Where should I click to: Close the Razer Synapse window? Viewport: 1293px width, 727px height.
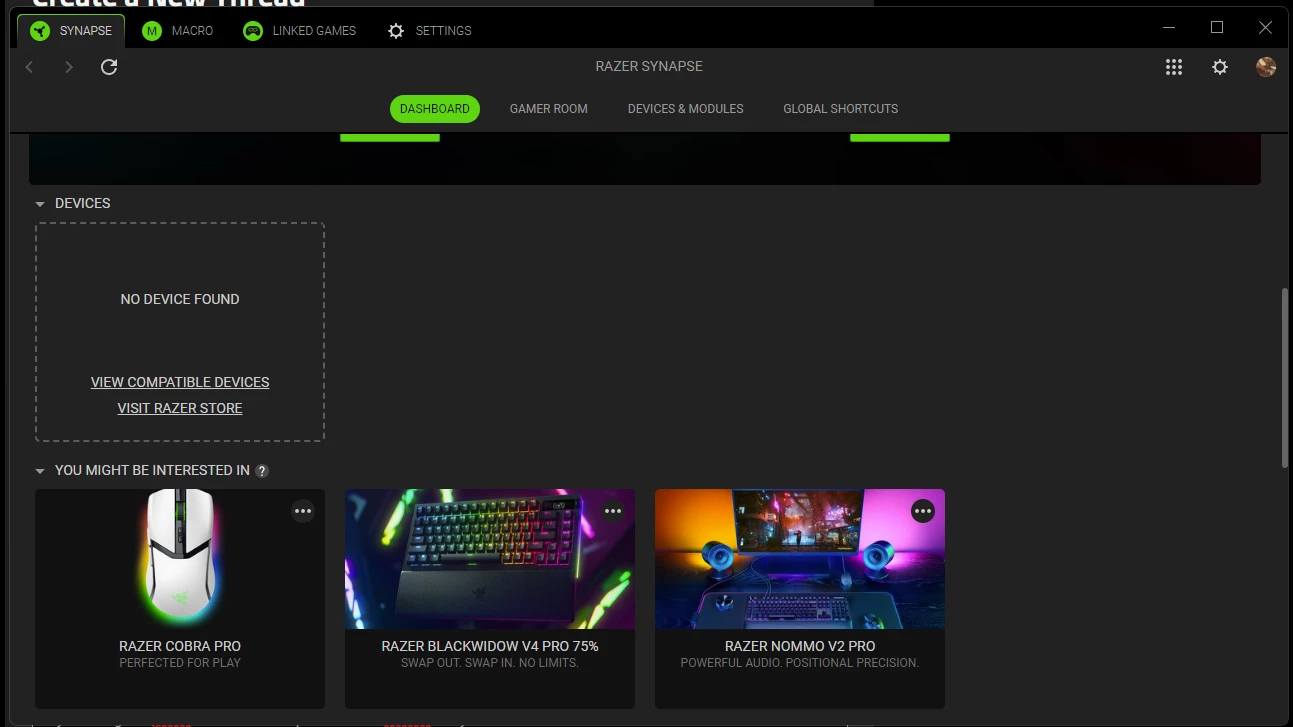click(1265, 28)
